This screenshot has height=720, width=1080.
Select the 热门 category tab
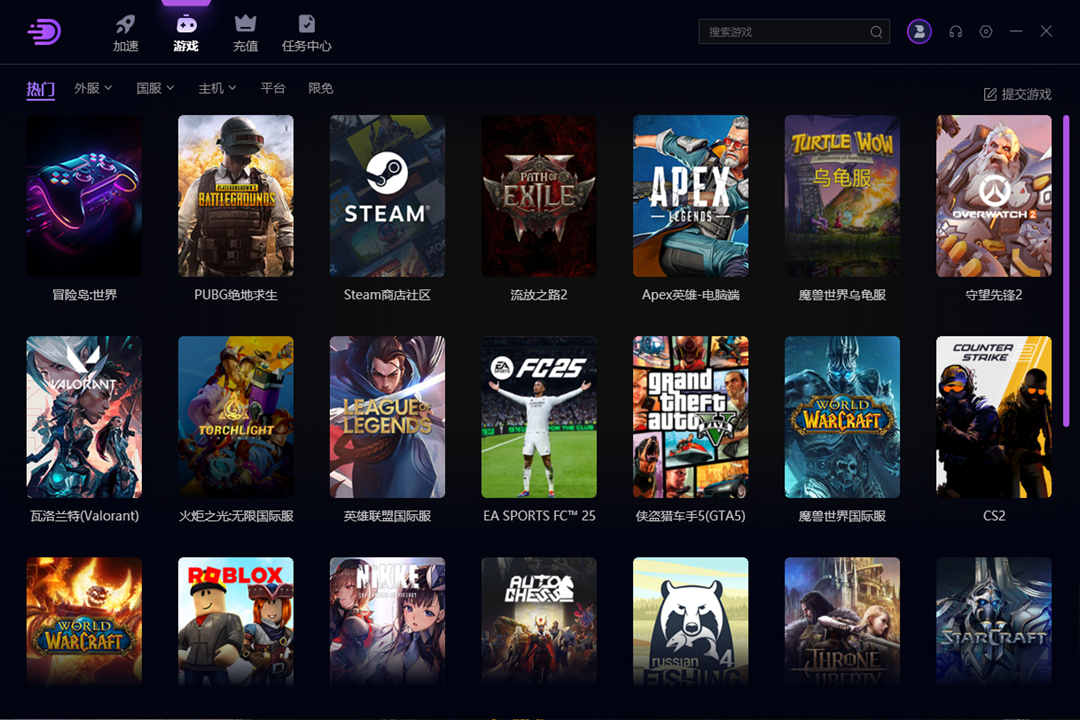tap(41, 89)
